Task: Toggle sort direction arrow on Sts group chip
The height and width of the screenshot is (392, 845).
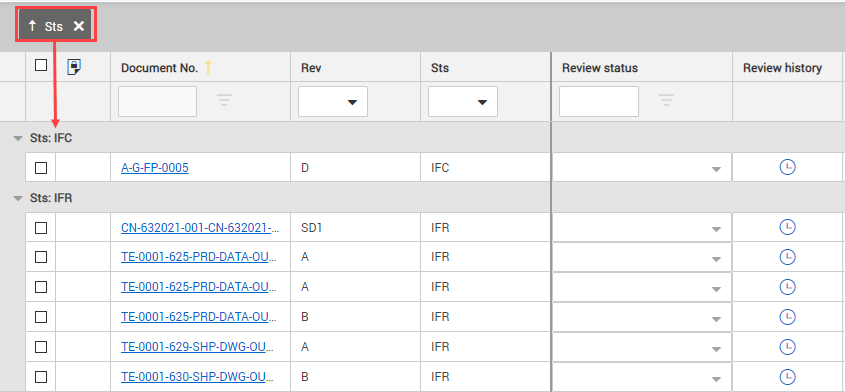Action: pos(32,26)
